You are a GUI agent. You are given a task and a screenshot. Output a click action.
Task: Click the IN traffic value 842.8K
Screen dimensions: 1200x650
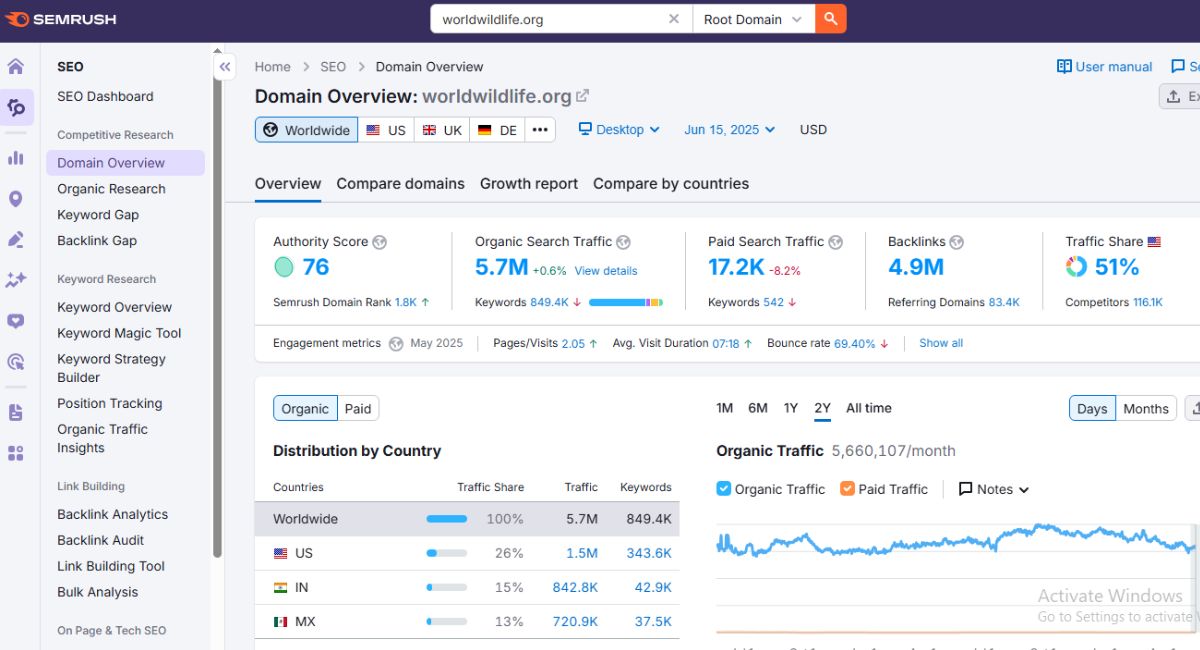(575, 587)
